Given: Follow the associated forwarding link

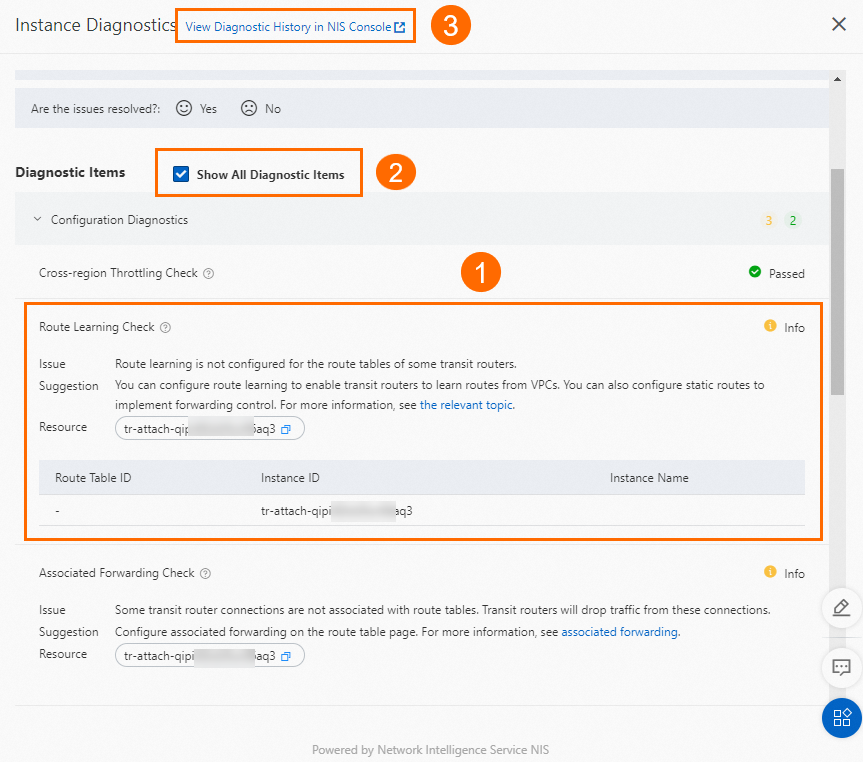Looking at the screenshot, I should pyautogui.click(x=620, y=632).
